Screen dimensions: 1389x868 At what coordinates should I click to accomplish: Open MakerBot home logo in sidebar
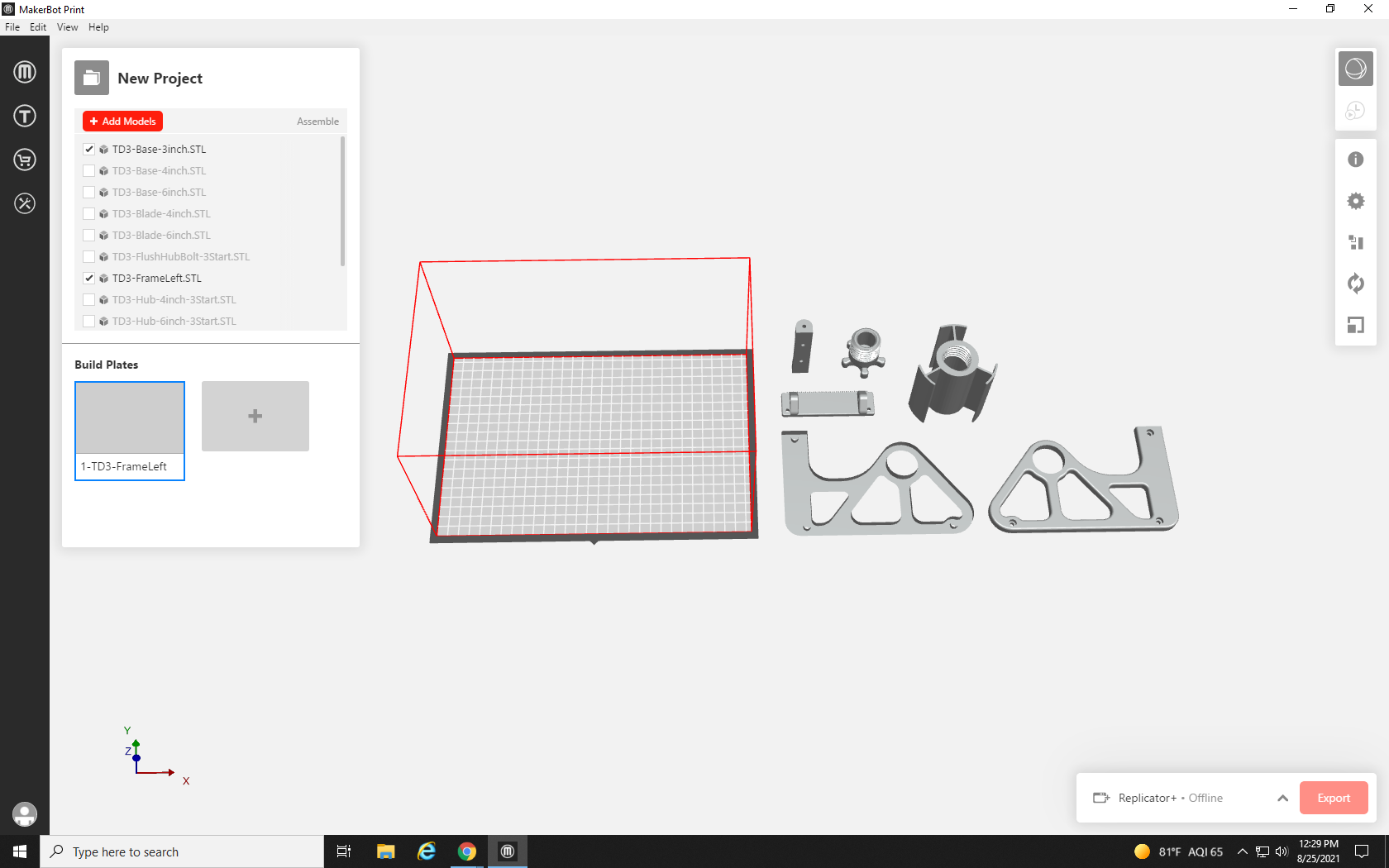tap(25, 72)
